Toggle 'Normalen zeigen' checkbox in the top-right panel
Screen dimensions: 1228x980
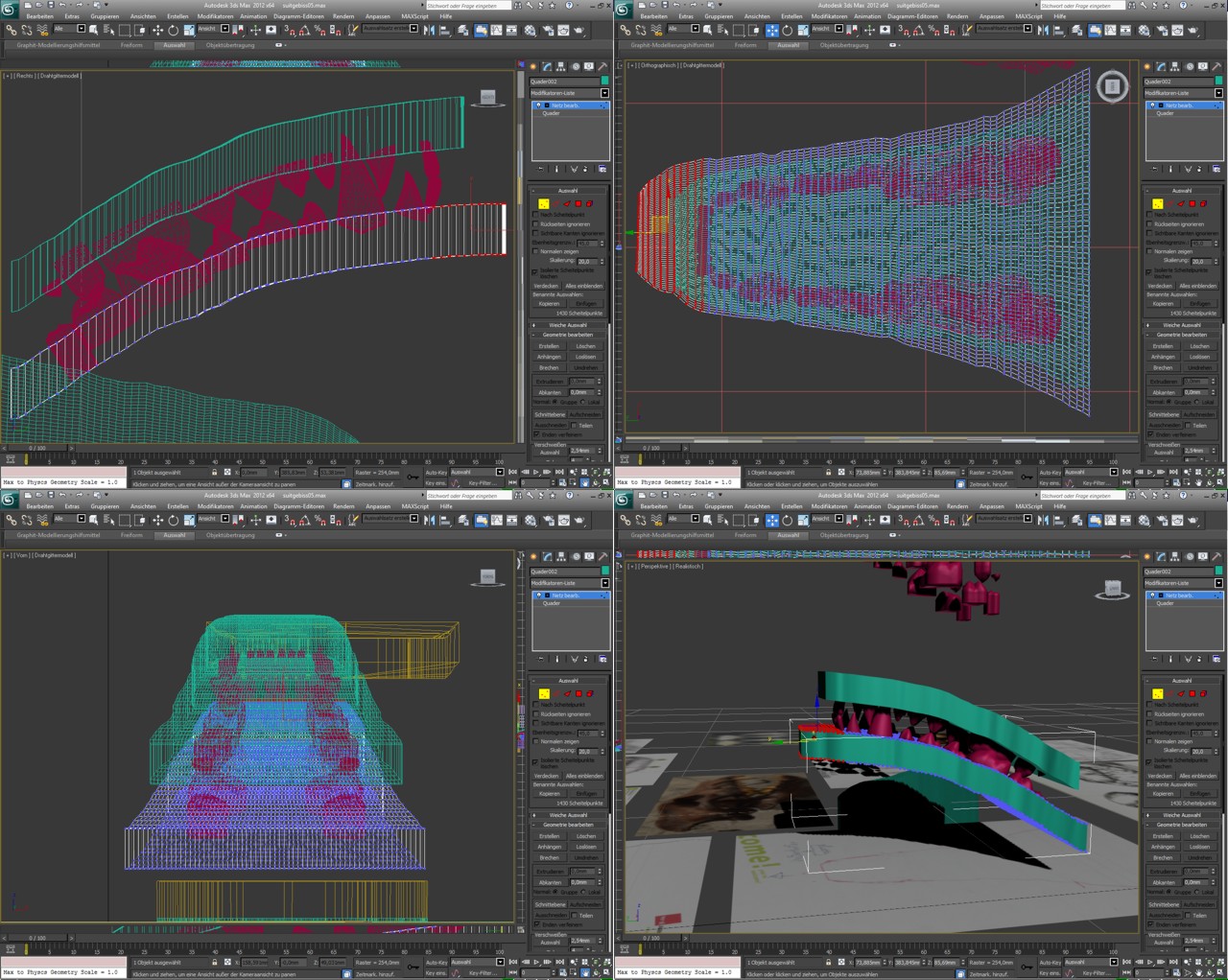pyautogui.click(x=1149, y=251)
